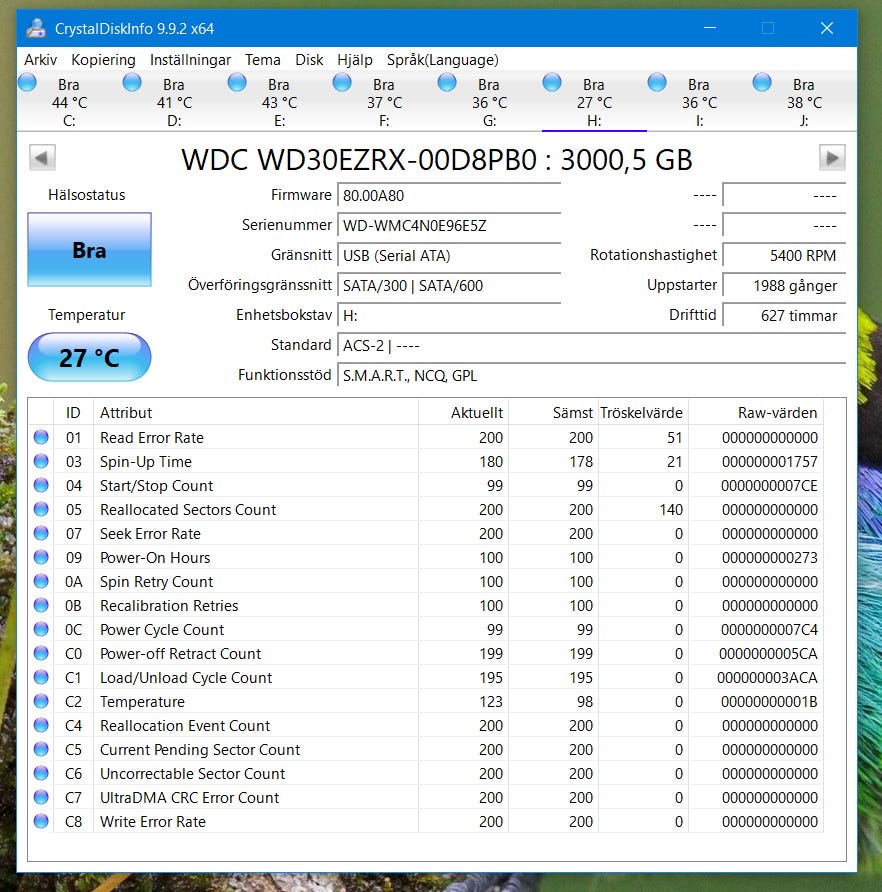Open the Hjälp menu
Viewport: 882px width, 892px height.
point(355,60)
